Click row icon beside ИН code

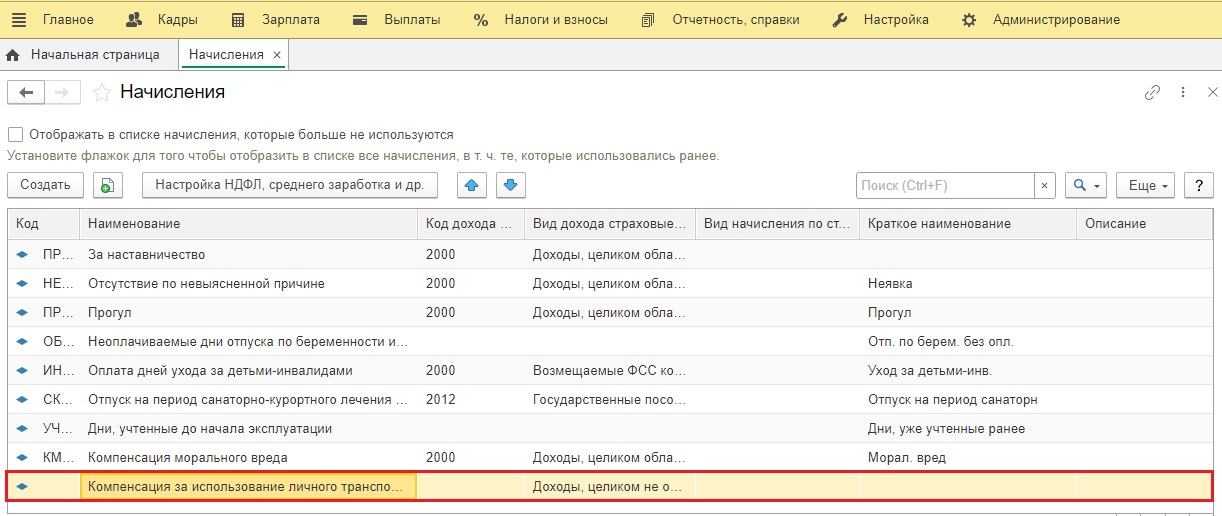[22, 370]
